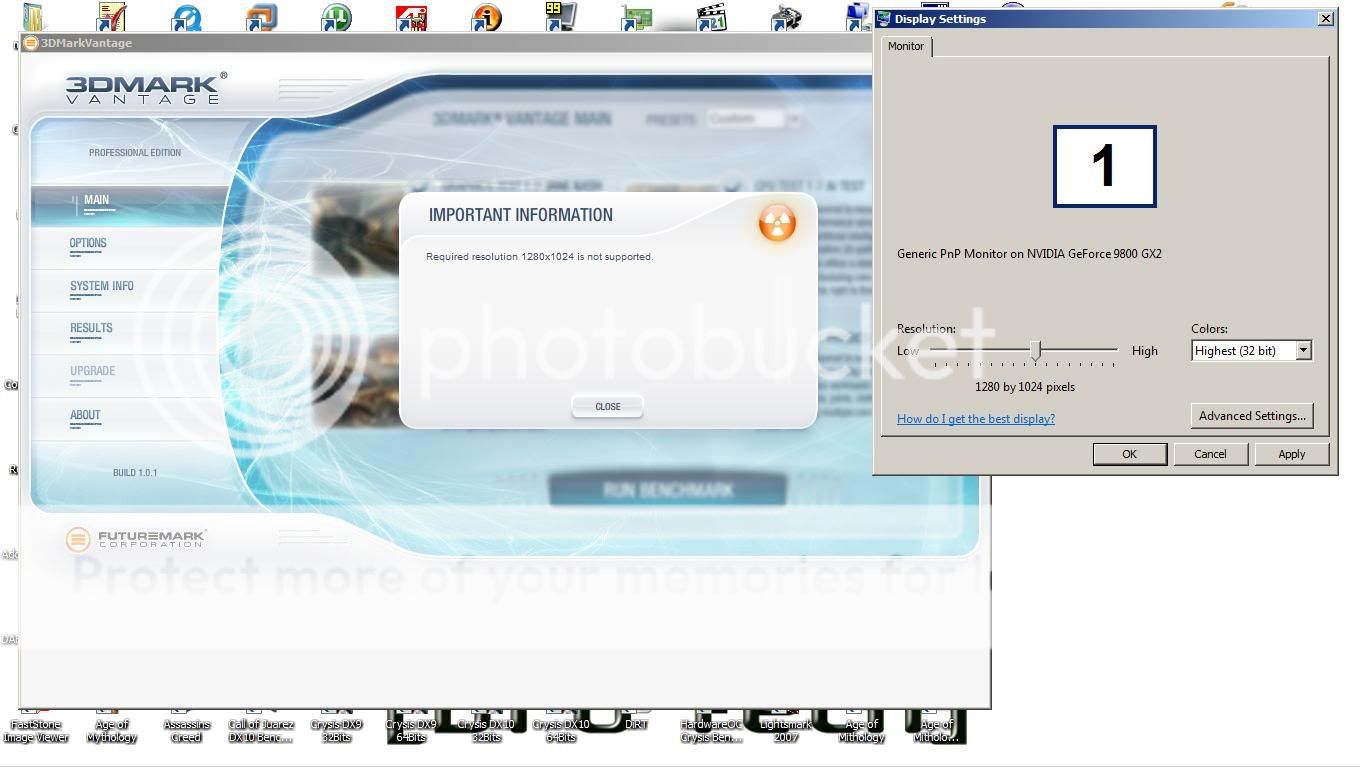
Task: Click the BUILD 1.0.1 version text
Action: point(135,473)
